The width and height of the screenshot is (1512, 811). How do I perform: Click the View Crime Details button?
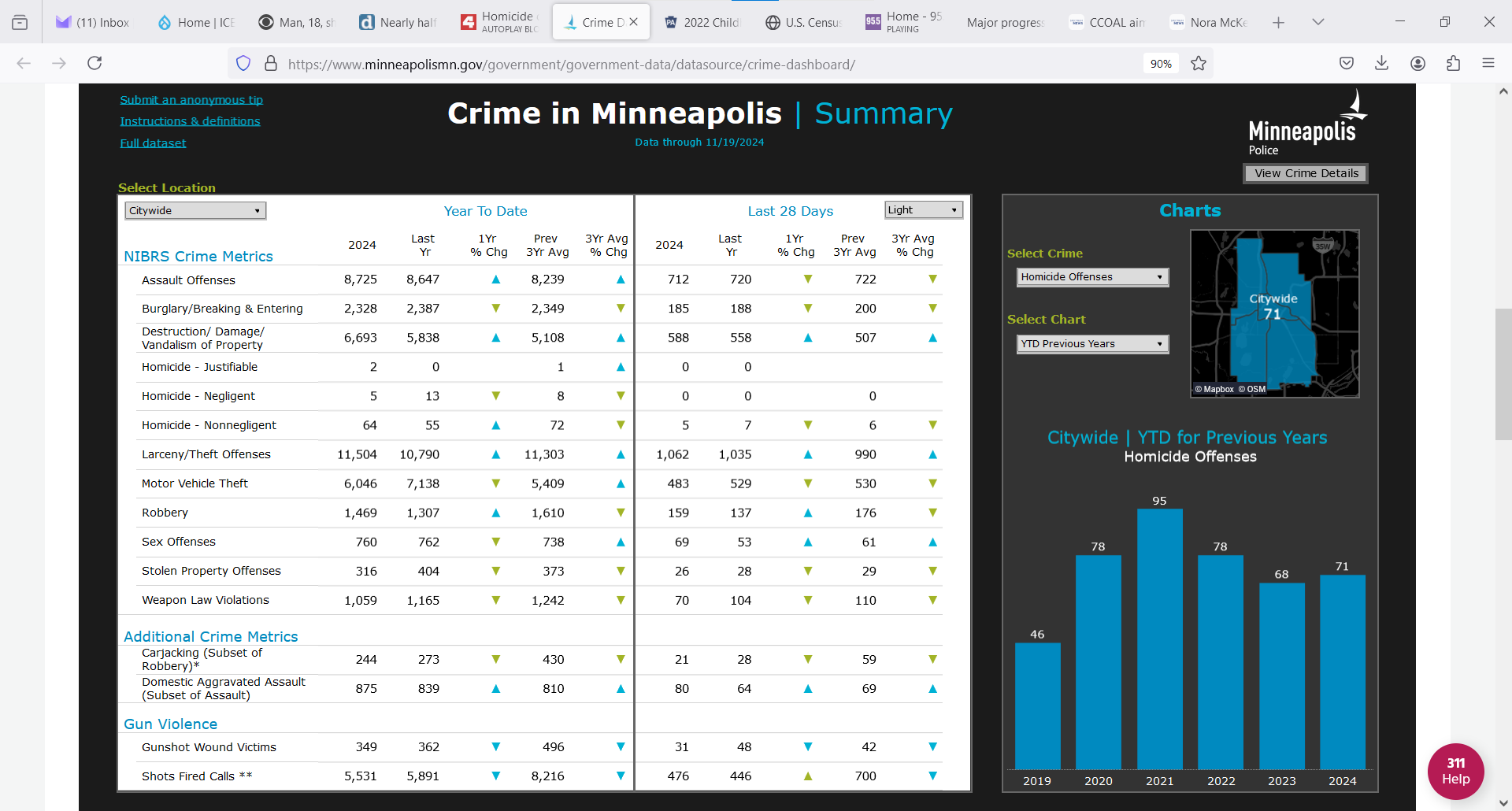1306,173
